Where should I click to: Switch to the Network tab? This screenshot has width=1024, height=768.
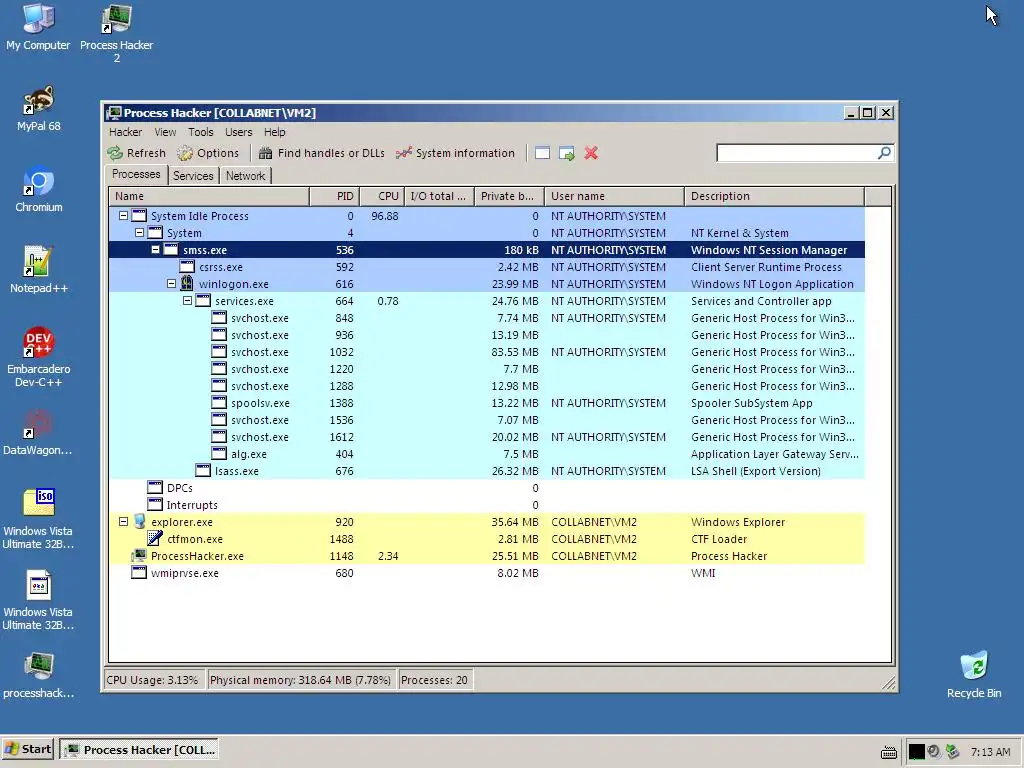click(x=245, y=176)
